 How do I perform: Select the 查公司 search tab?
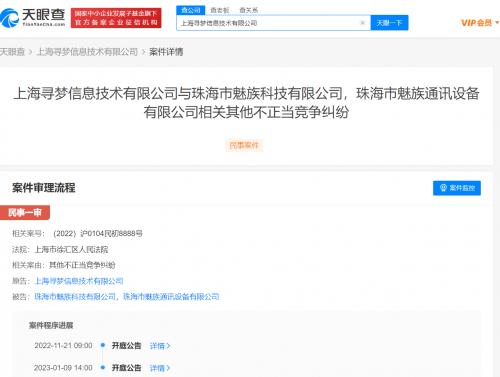coord(191,10)
